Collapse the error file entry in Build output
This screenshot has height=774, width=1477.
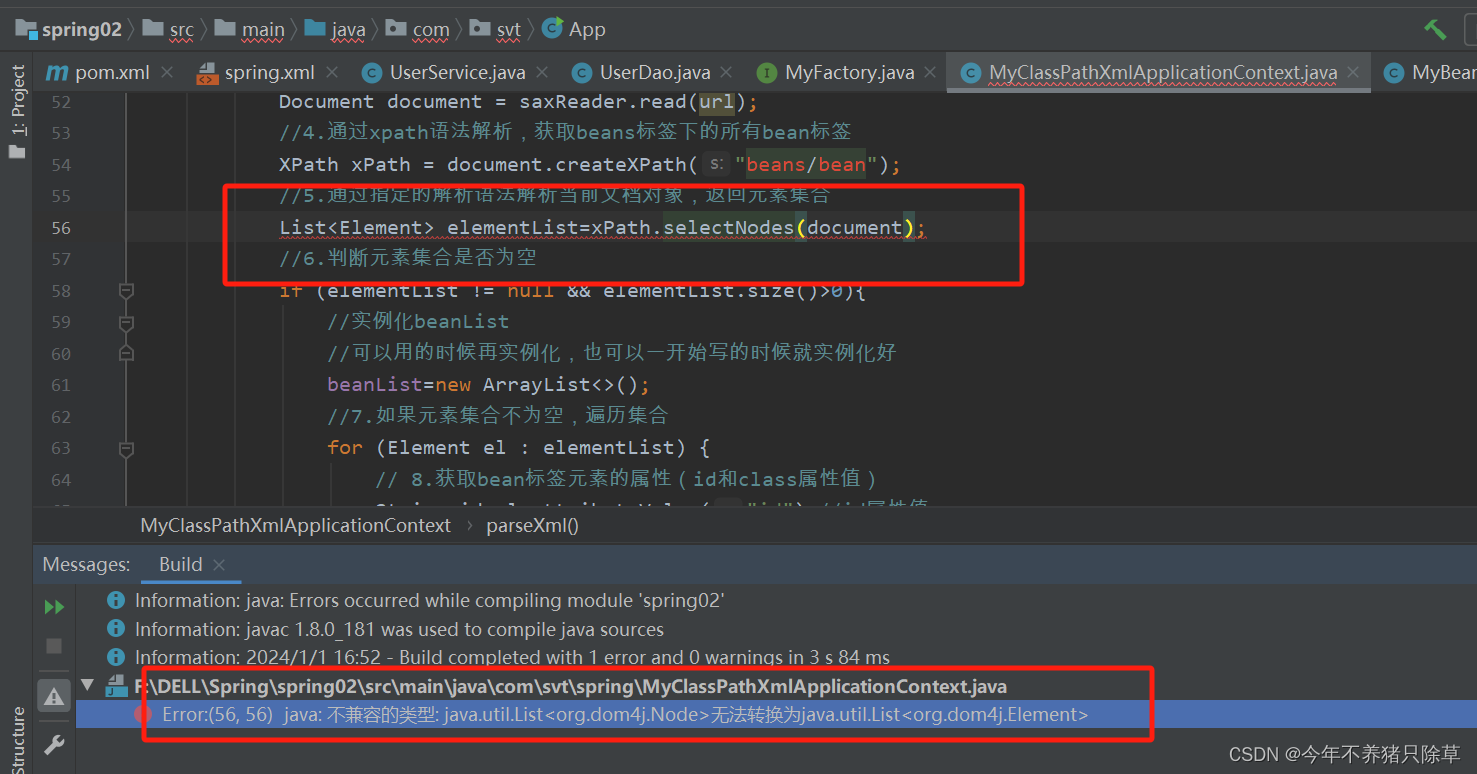pos(88,686)
